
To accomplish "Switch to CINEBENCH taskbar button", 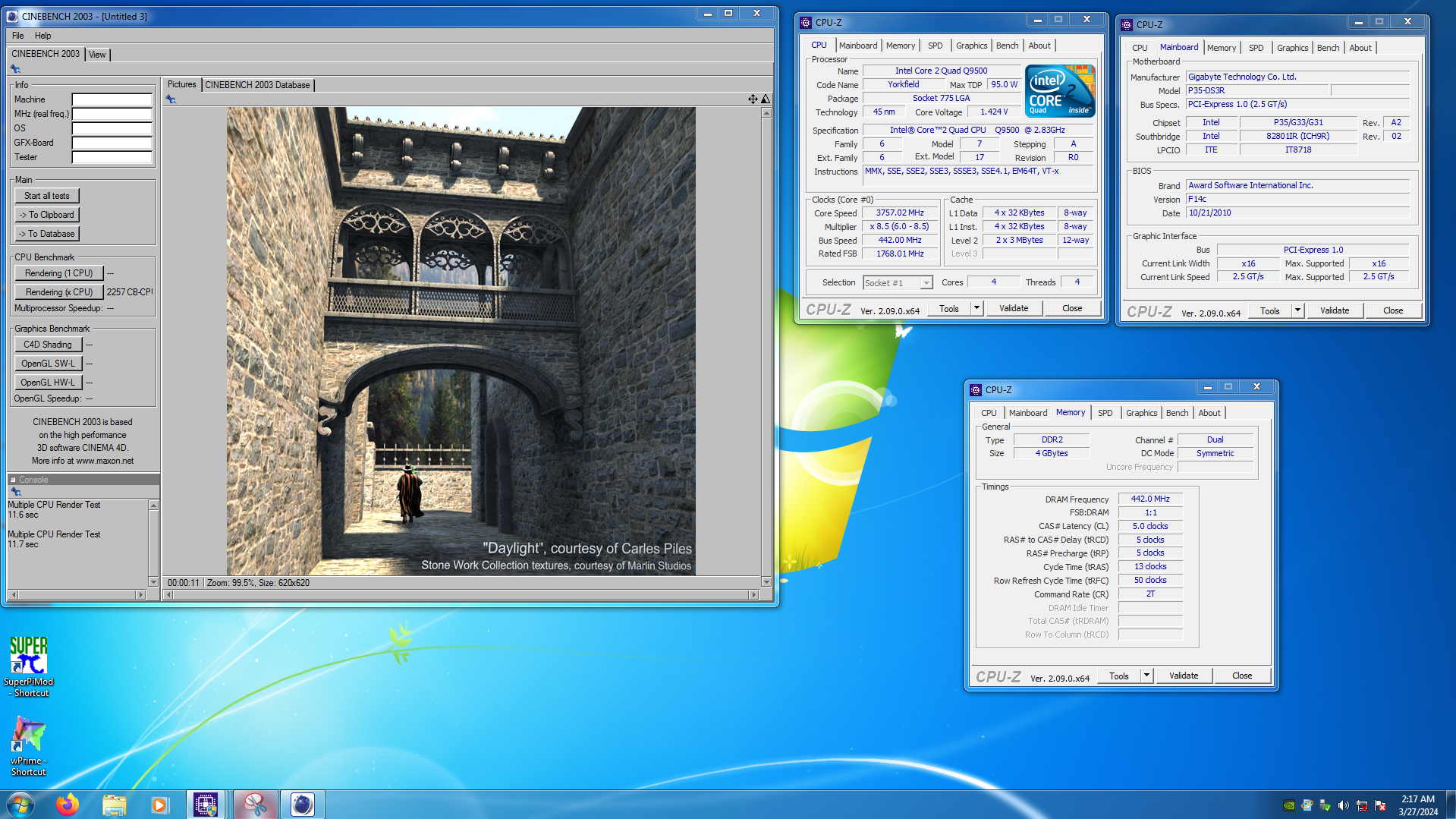I will [x=302, y=804].
